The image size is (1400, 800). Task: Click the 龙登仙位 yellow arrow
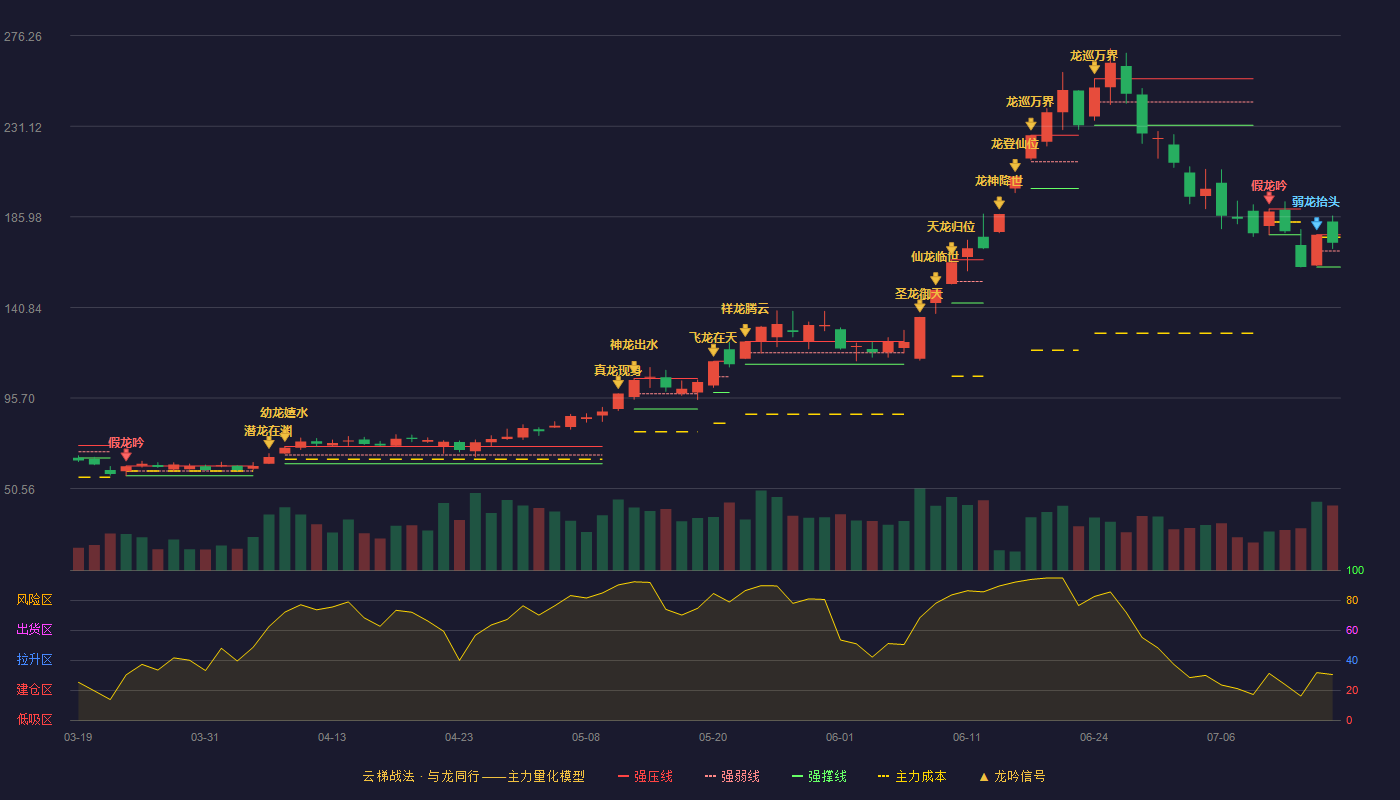[1015, 166]
